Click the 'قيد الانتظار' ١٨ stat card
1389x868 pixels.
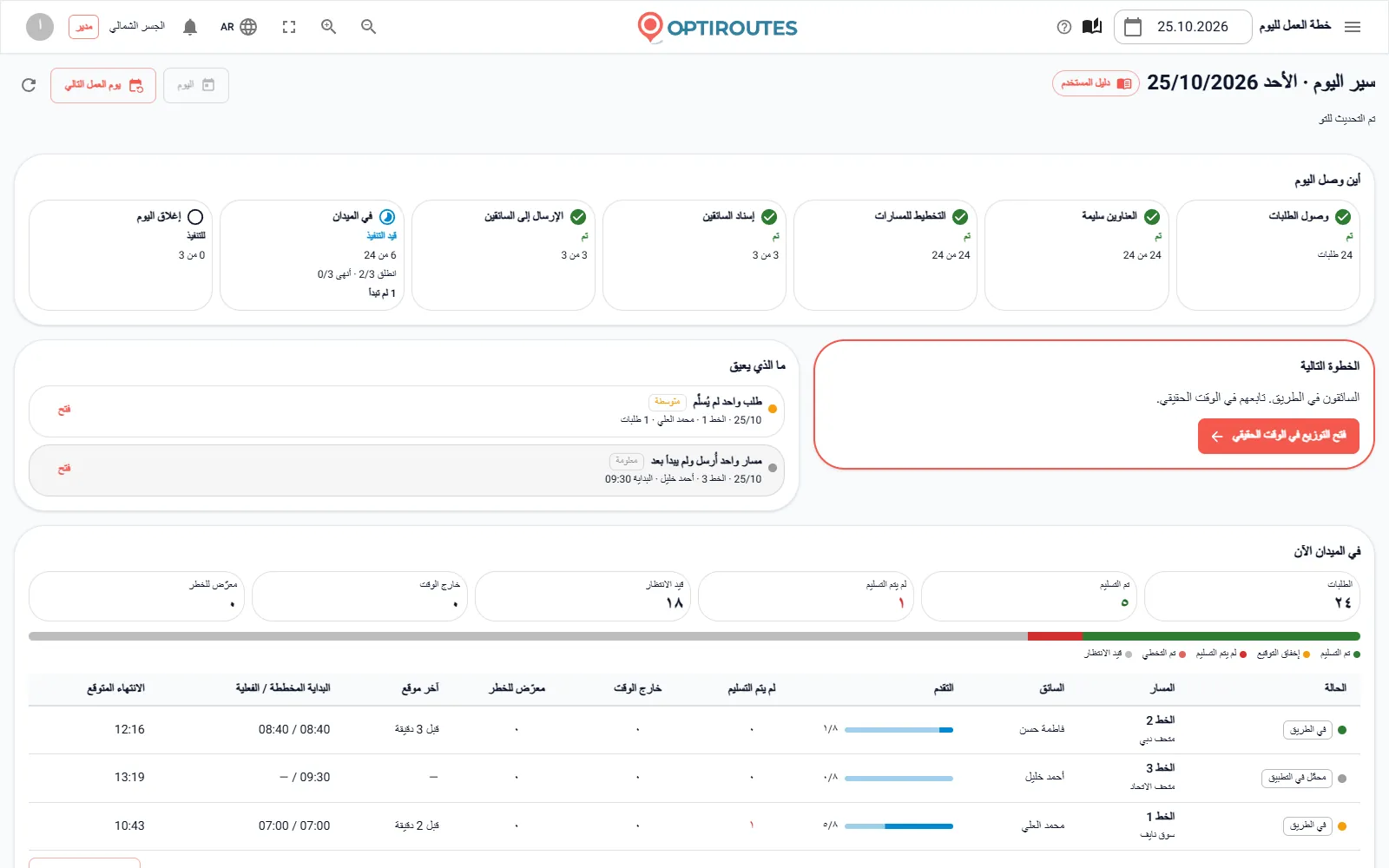point(583,596)
